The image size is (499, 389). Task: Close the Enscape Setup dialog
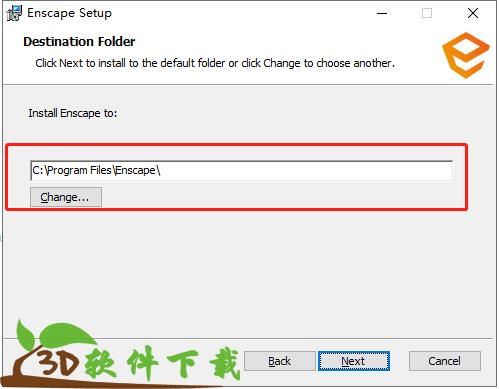[x=473, y=13]
